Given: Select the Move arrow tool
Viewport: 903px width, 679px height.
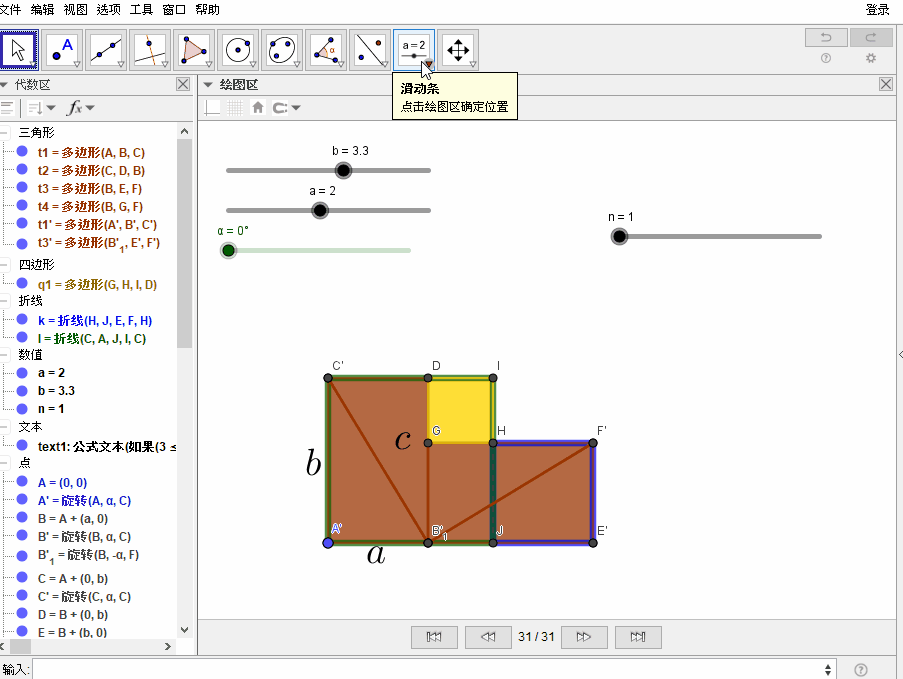Looking at the screenshot, I should [x=19, y=50].
